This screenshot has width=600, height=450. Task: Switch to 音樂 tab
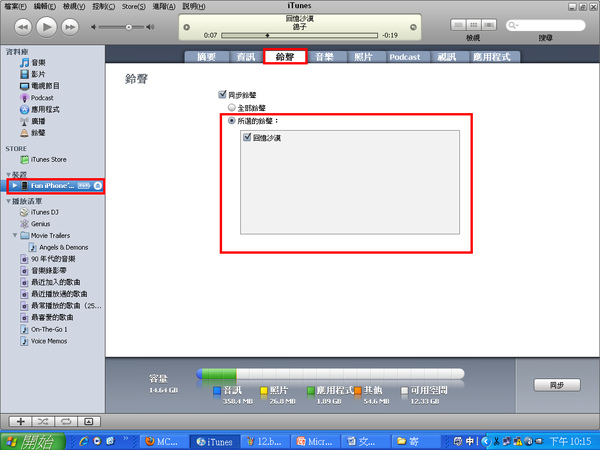point(324,57)
